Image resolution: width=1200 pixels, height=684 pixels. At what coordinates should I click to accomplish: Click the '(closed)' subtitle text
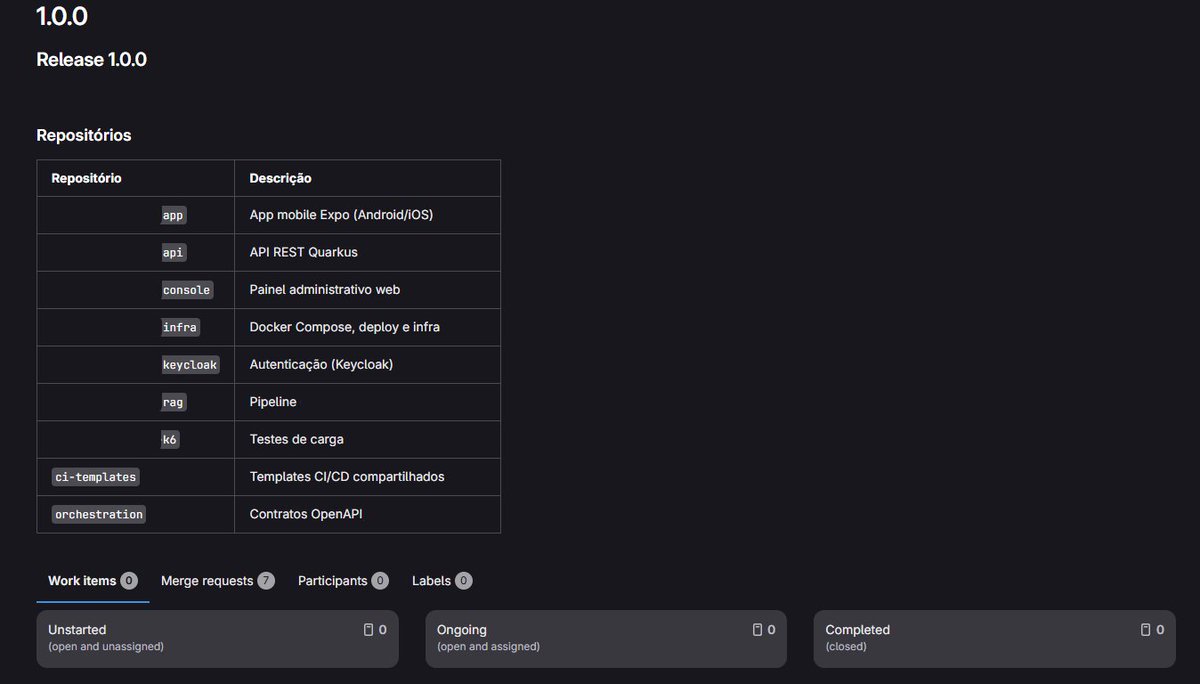pos(846,647)
